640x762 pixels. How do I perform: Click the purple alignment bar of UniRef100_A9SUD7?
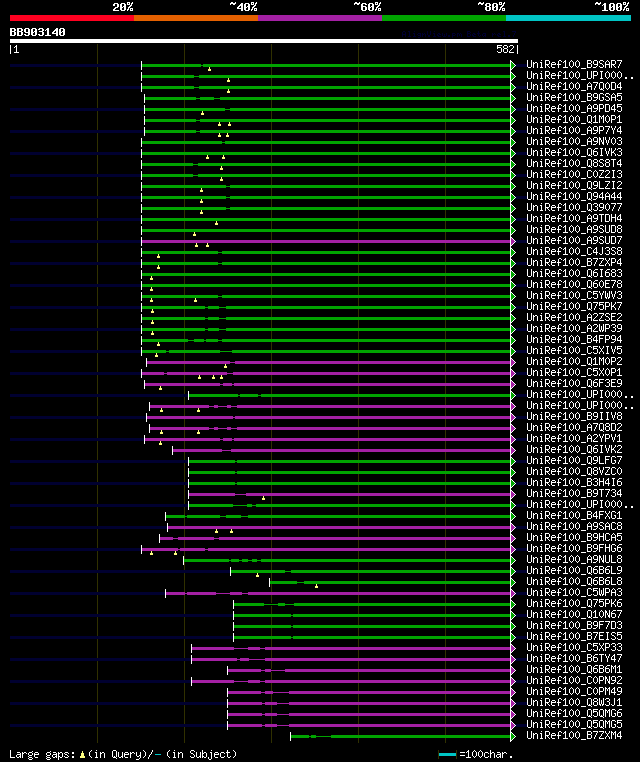pyautogui.click(x=326, y=242)
